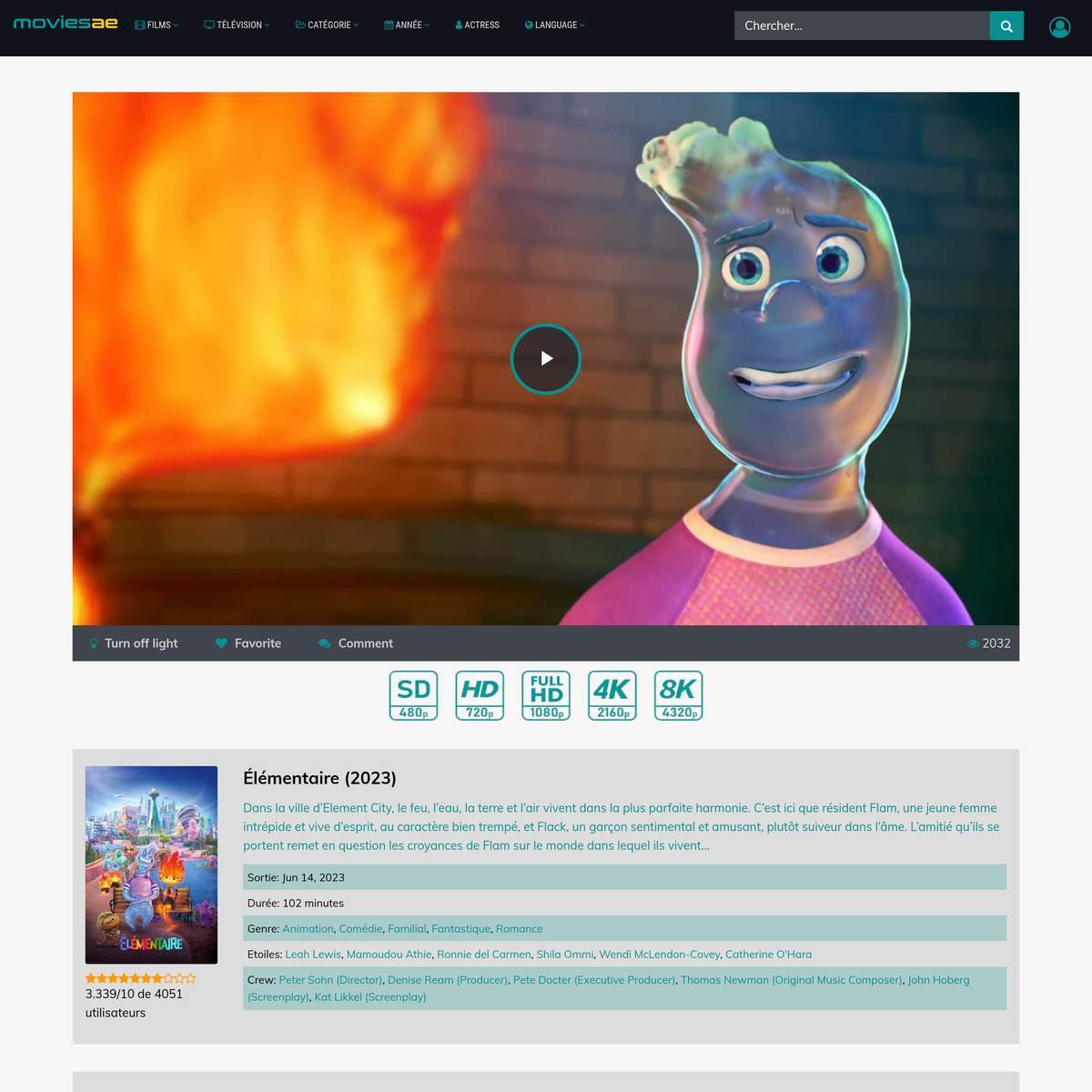Click the star rating bar
Screen dimensions: 1092x1092
click(140, 978)
